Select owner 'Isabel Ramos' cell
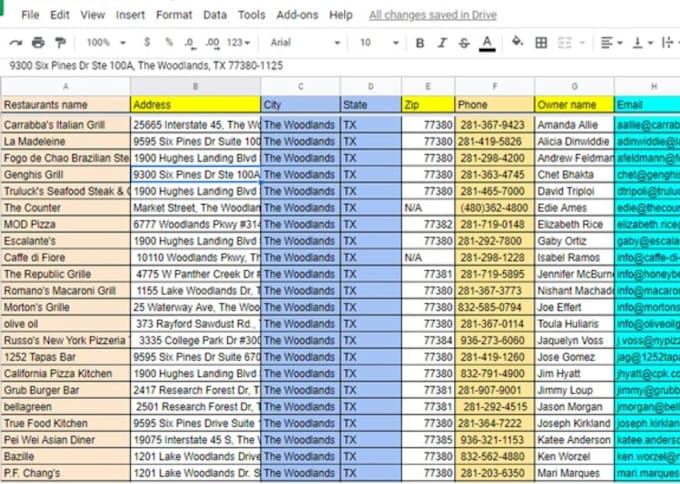 [x=574, y=258]
